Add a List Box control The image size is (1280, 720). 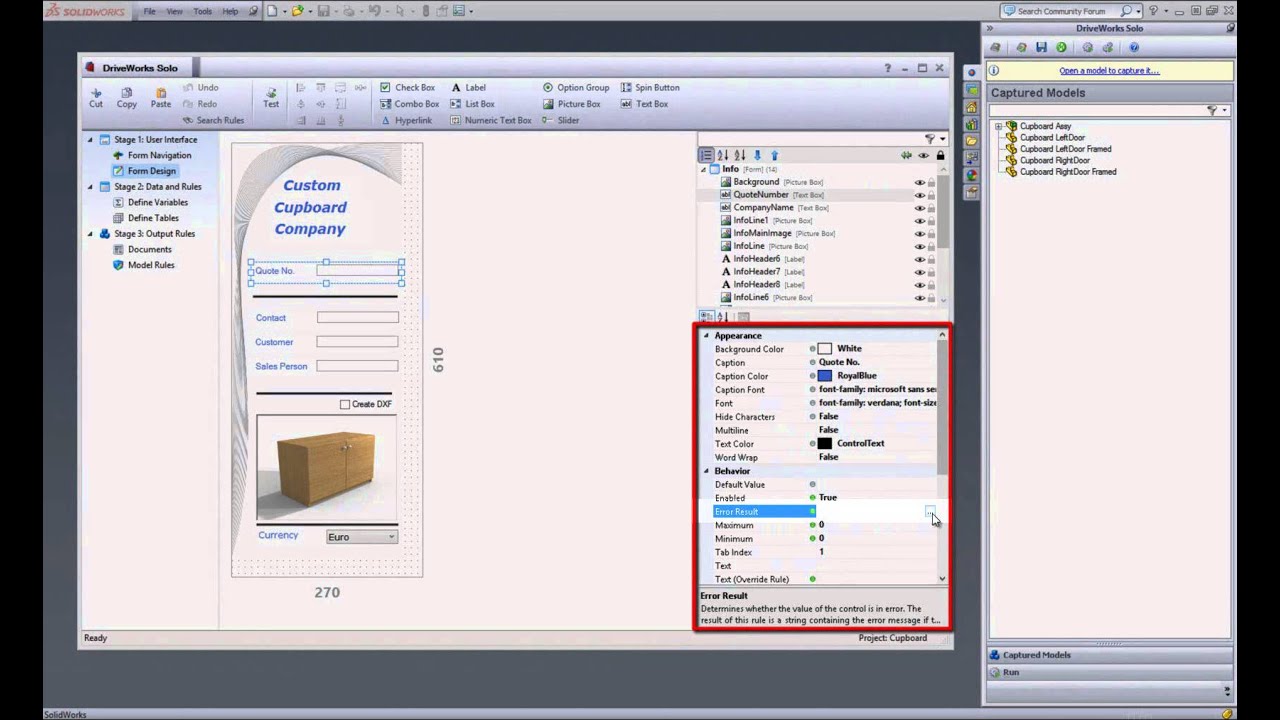click(x=472, y=104)
